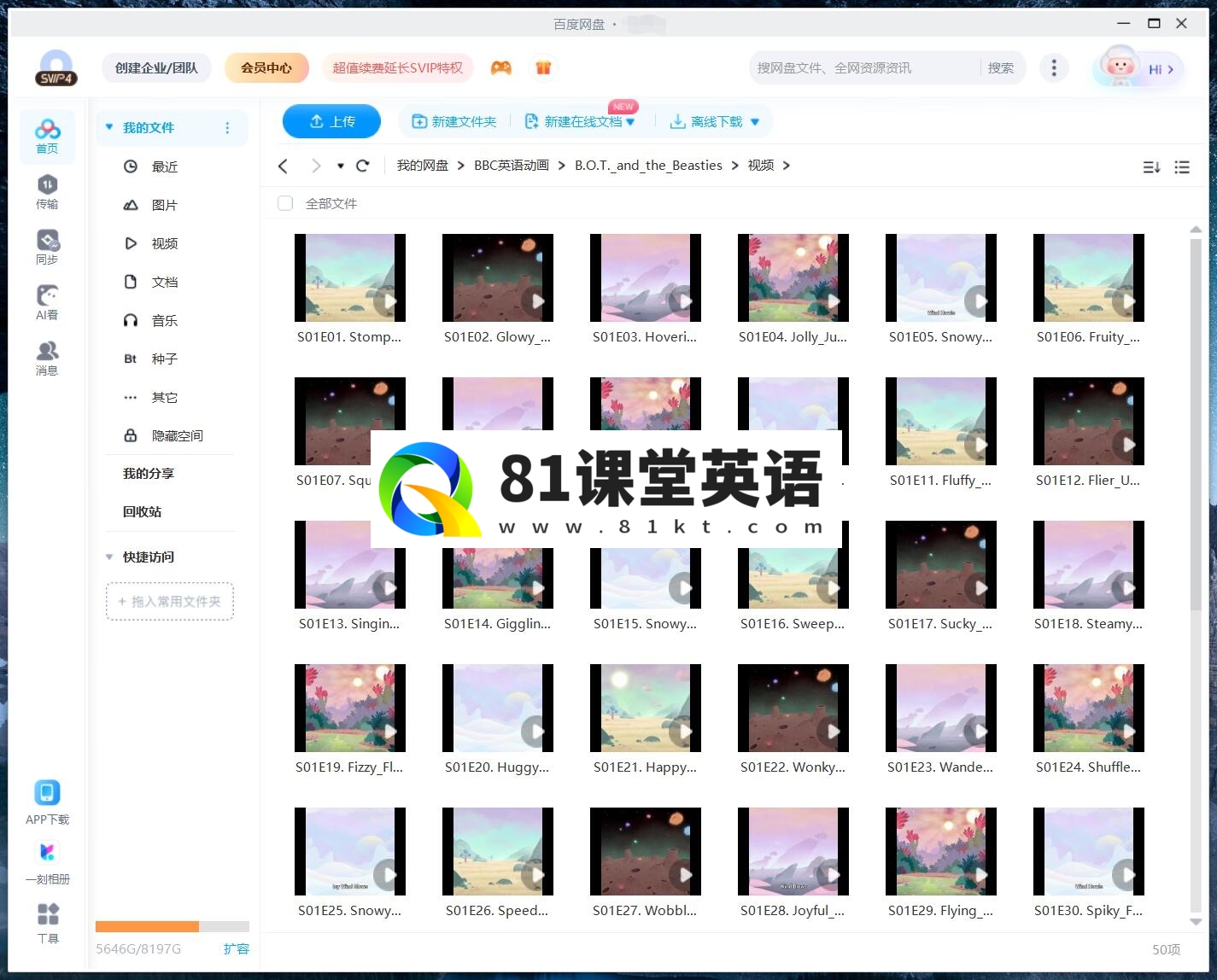
Task: Open 音乐 music category
Action: pyautogui.click(x=165, y=320)
